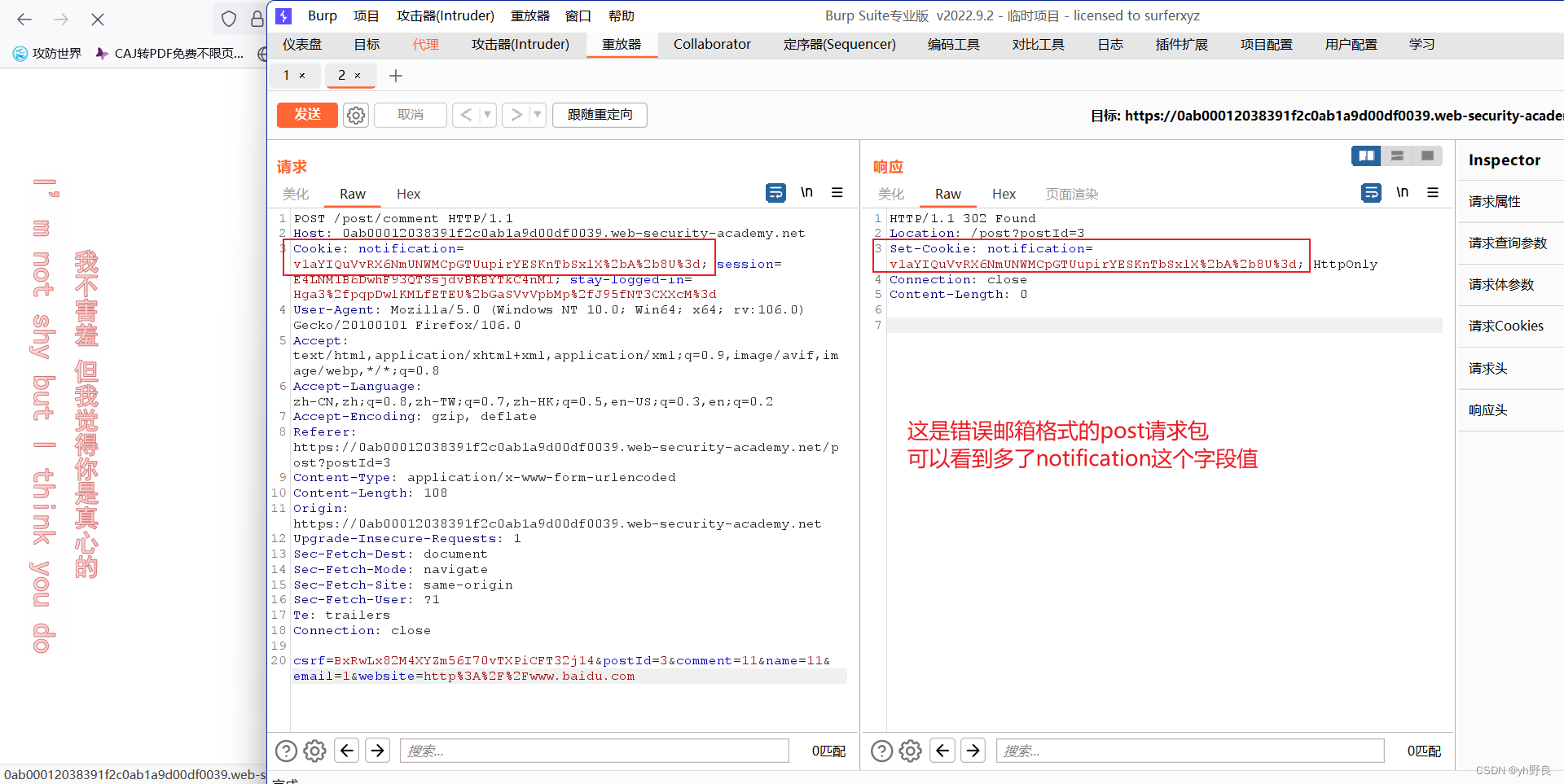Choose side-by-side request/response layout
The height and width of the screenshot is (784, 1564).
pos(1366,155)
